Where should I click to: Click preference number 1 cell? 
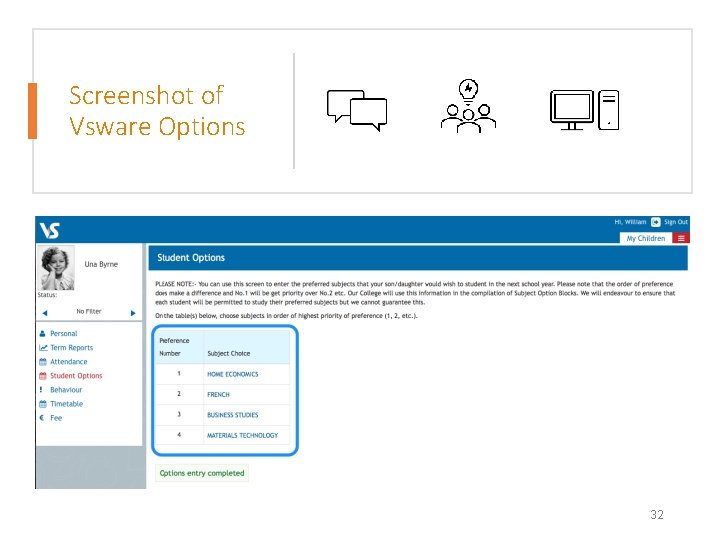coord(179,374)
